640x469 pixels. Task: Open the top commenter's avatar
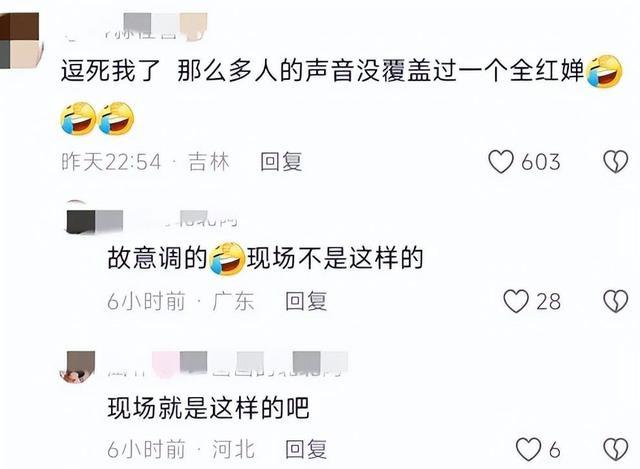pos(20,41)
